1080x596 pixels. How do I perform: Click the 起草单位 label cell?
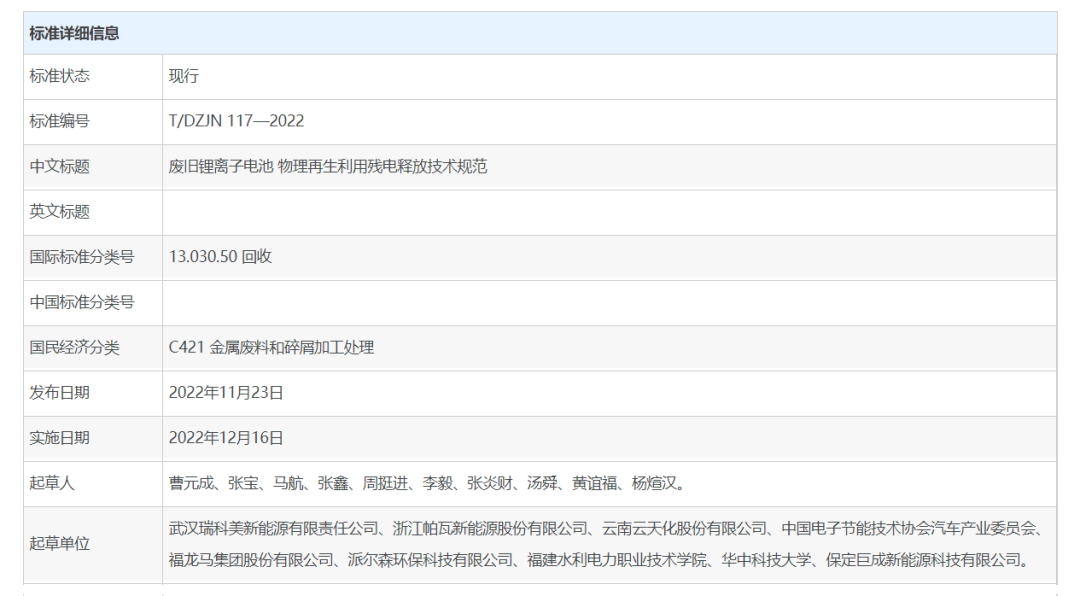click(x=59, y=544)
